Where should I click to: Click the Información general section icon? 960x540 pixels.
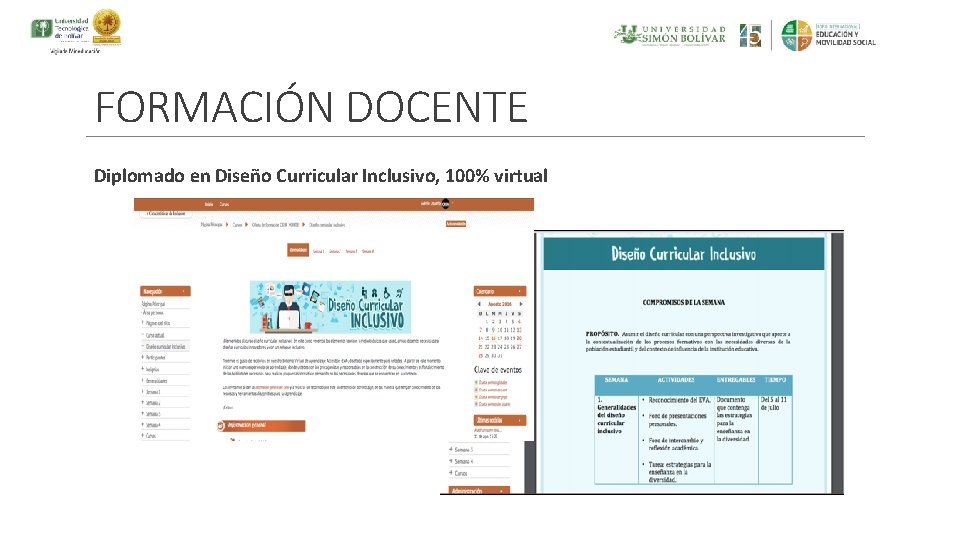click(221, 426)
